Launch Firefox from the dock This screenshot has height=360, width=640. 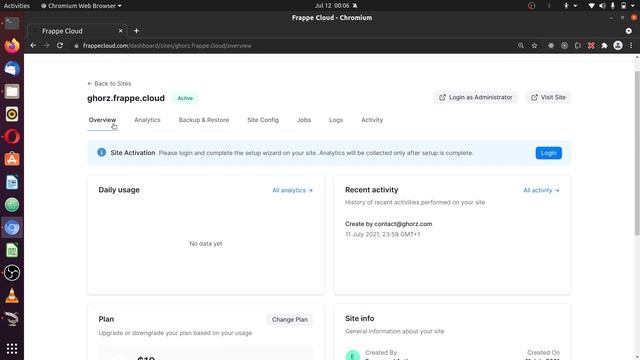[x=12, y=45]
